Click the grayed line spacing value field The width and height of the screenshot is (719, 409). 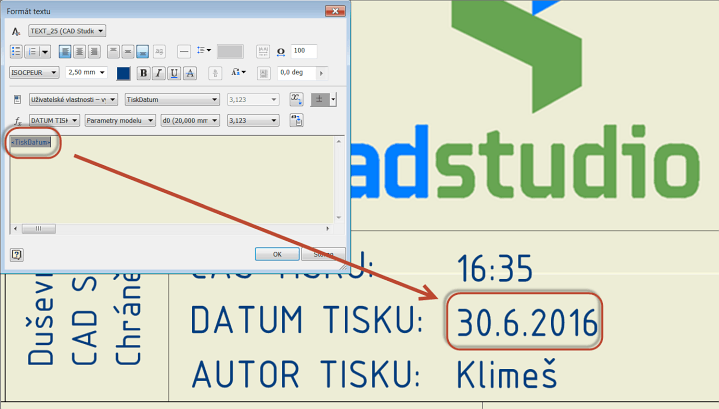[230, 51]
